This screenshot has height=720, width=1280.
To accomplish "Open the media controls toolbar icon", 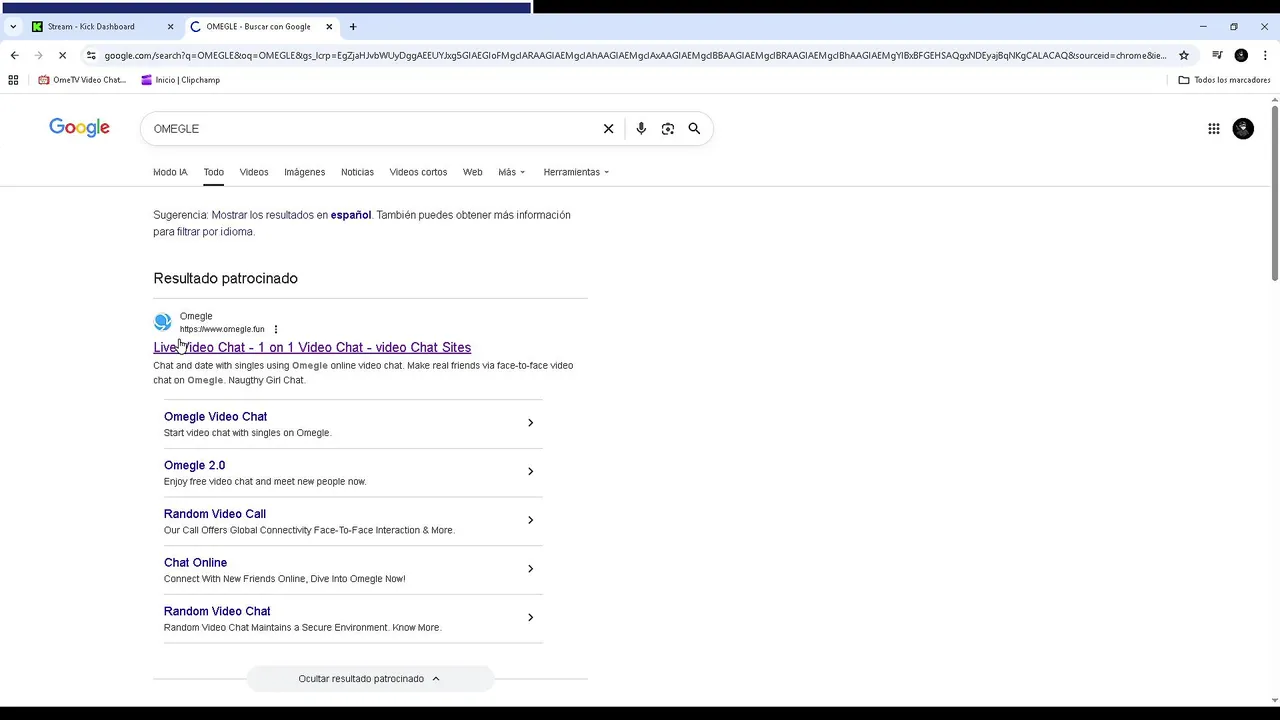I will tap(1217, 56).
